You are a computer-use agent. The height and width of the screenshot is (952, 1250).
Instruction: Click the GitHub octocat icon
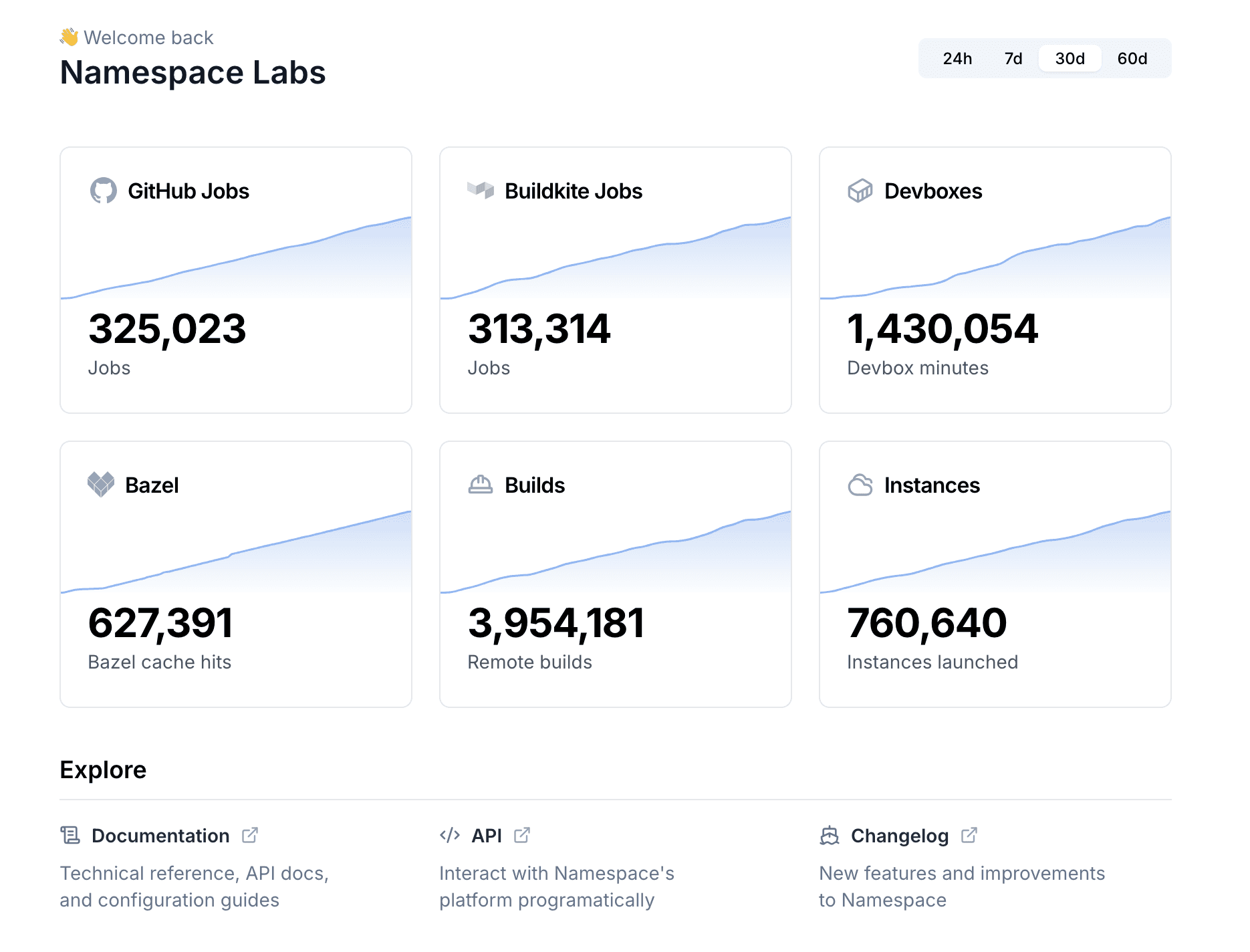[x=103, y=191]
